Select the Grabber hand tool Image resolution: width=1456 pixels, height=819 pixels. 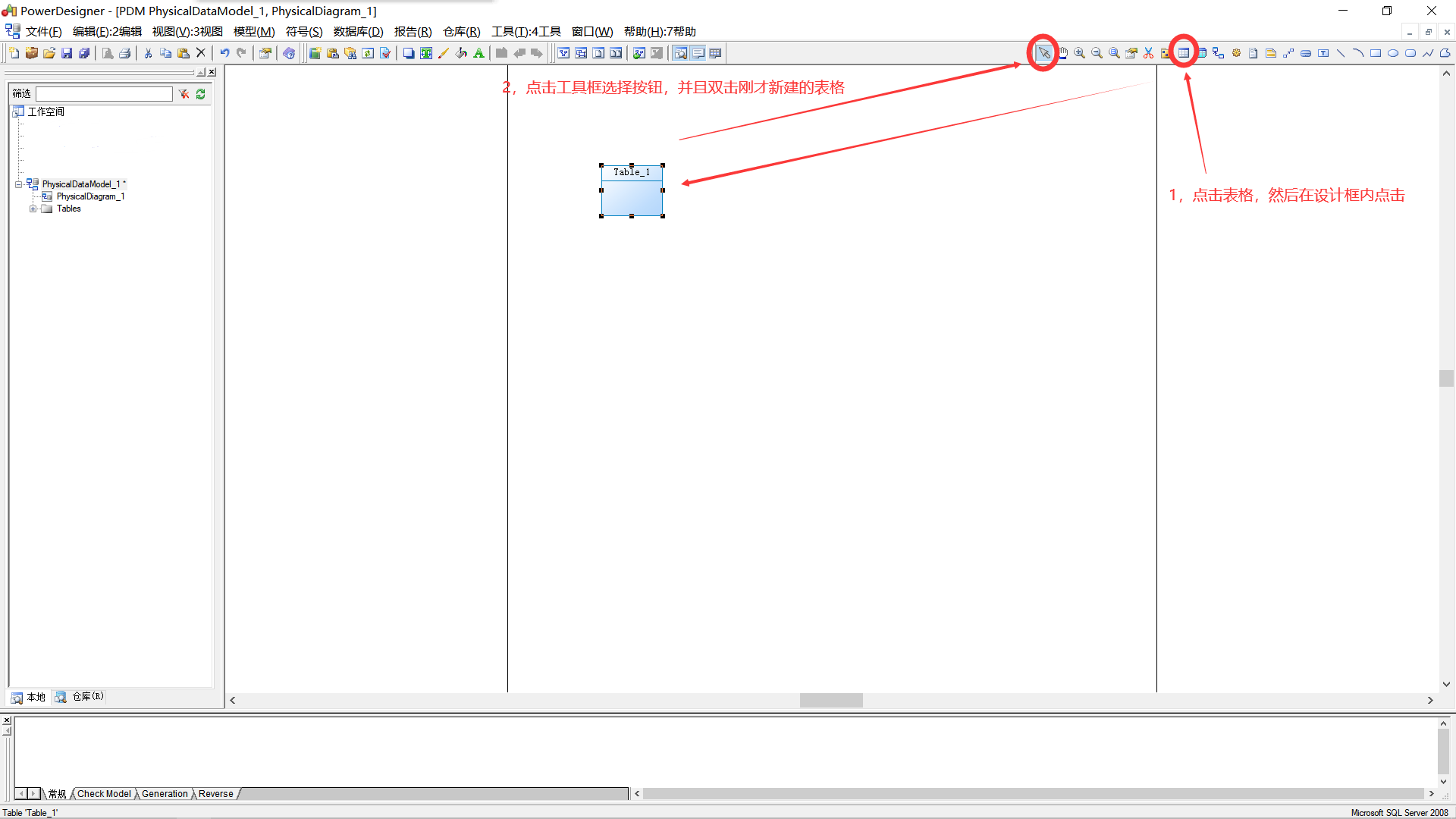pyautogui.click(x=1062, y=53)
